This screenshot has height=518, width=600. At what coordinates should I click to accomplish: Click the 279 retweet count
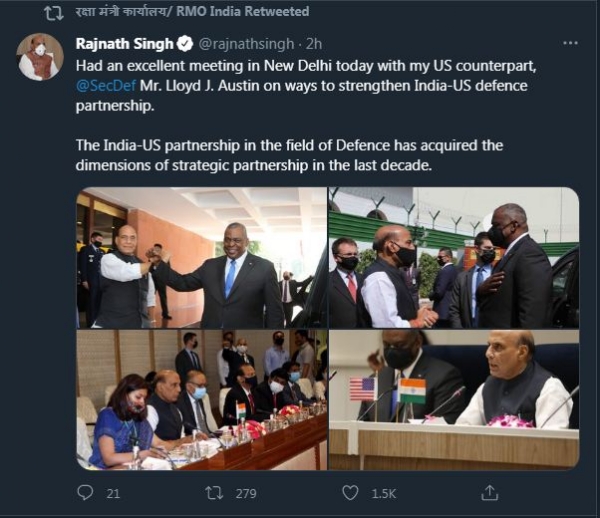246,494
